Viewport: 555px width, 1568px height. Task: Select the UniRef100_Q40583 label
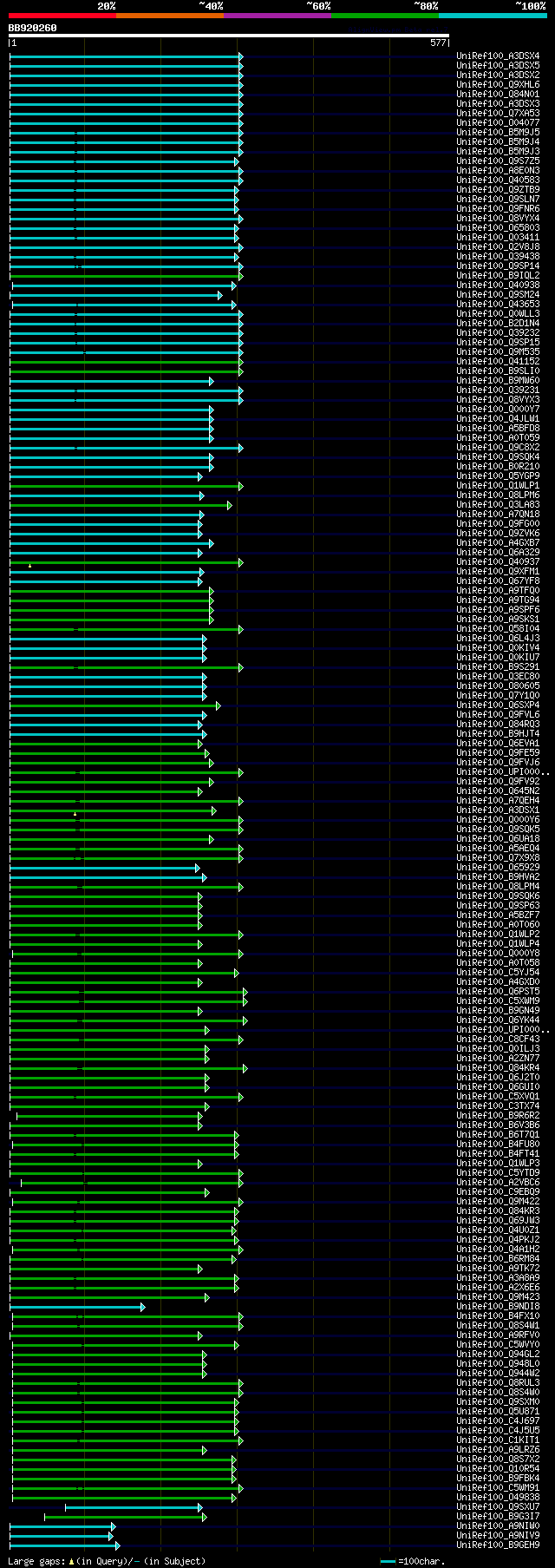point(498,180)
